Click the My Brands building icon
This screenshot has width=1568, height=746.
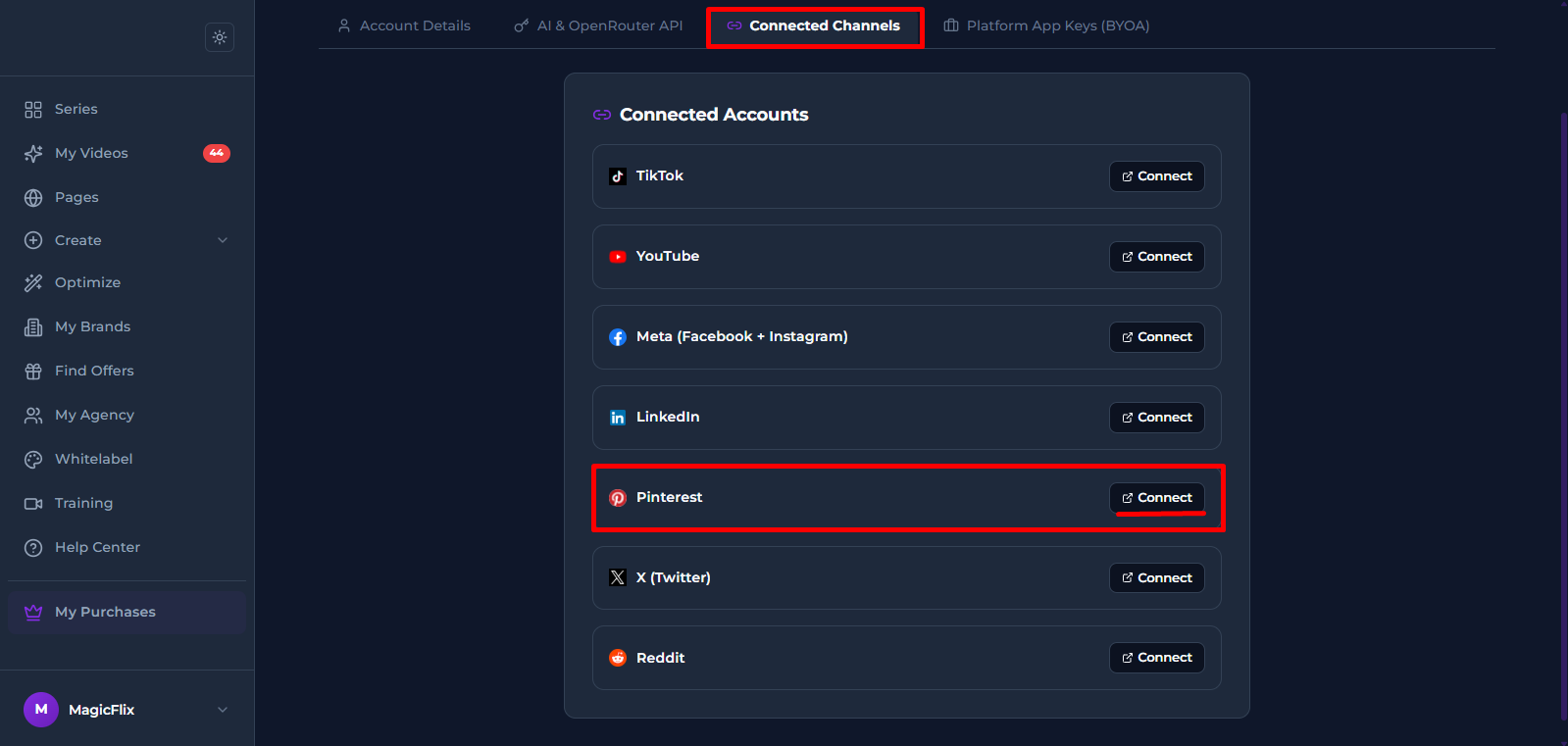tap(33, 326)
